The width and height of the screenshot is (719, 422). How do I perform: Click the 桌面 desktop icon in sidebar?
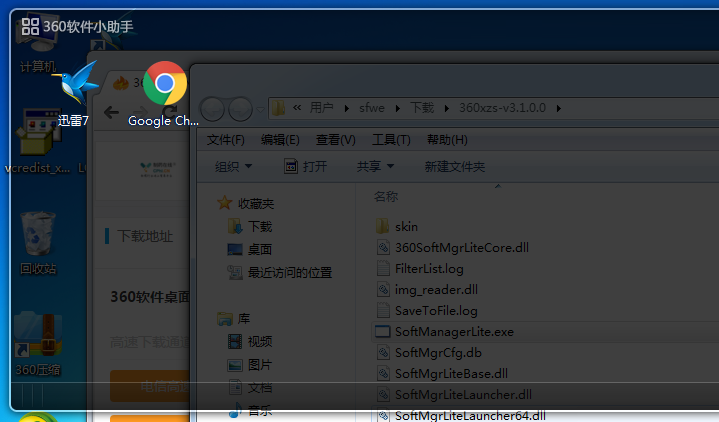point(235,249)
